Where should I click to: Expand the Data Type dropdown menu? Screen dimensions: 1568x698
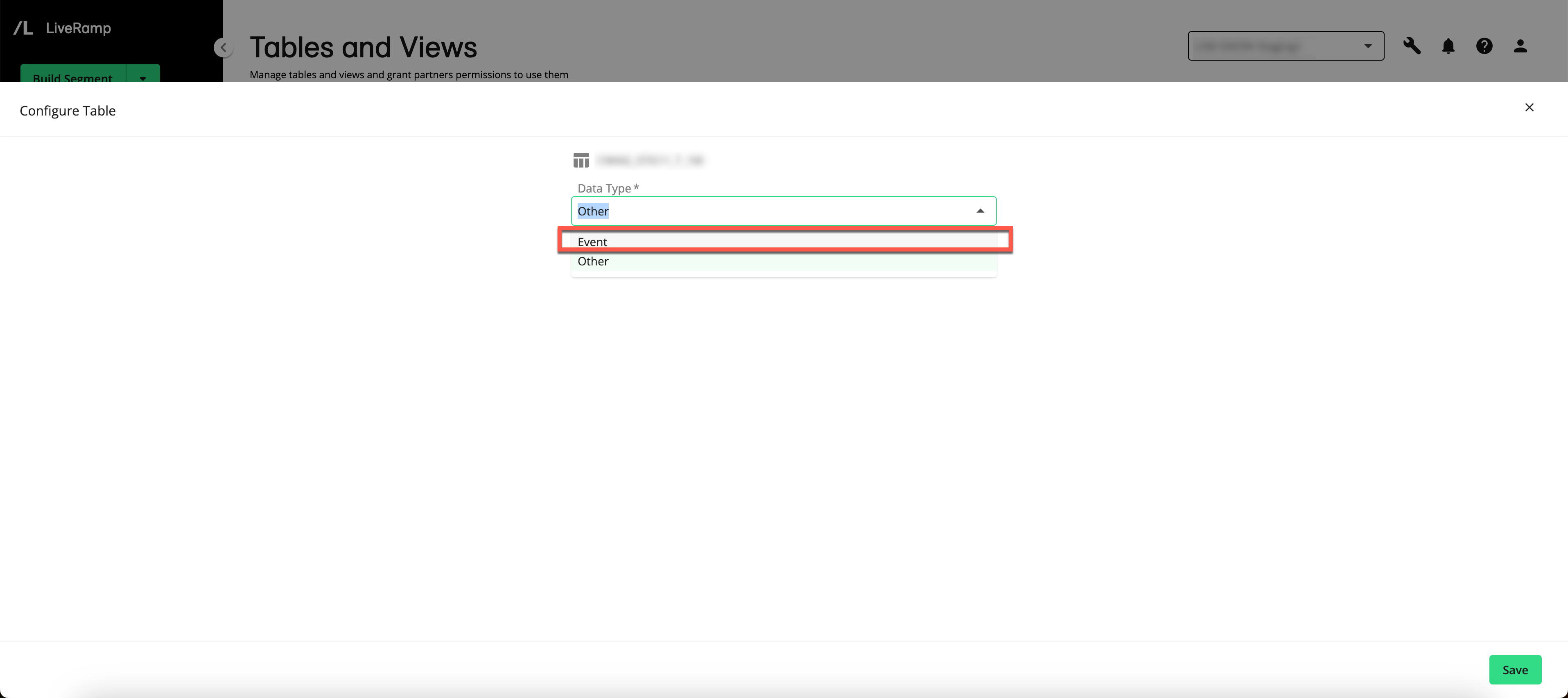(x=783, y=210)
